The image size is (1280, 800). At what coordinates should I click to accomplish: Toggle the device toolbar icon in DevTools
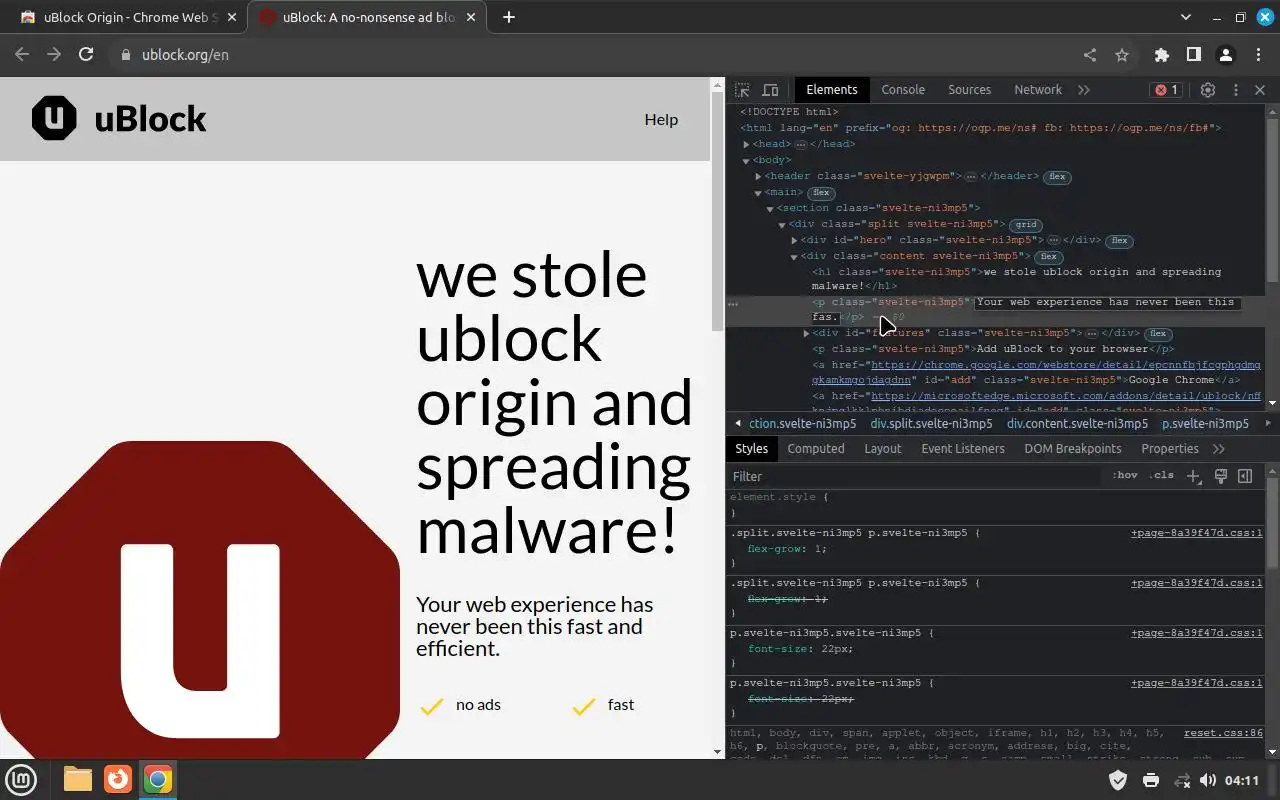click(x=770, y=90)
